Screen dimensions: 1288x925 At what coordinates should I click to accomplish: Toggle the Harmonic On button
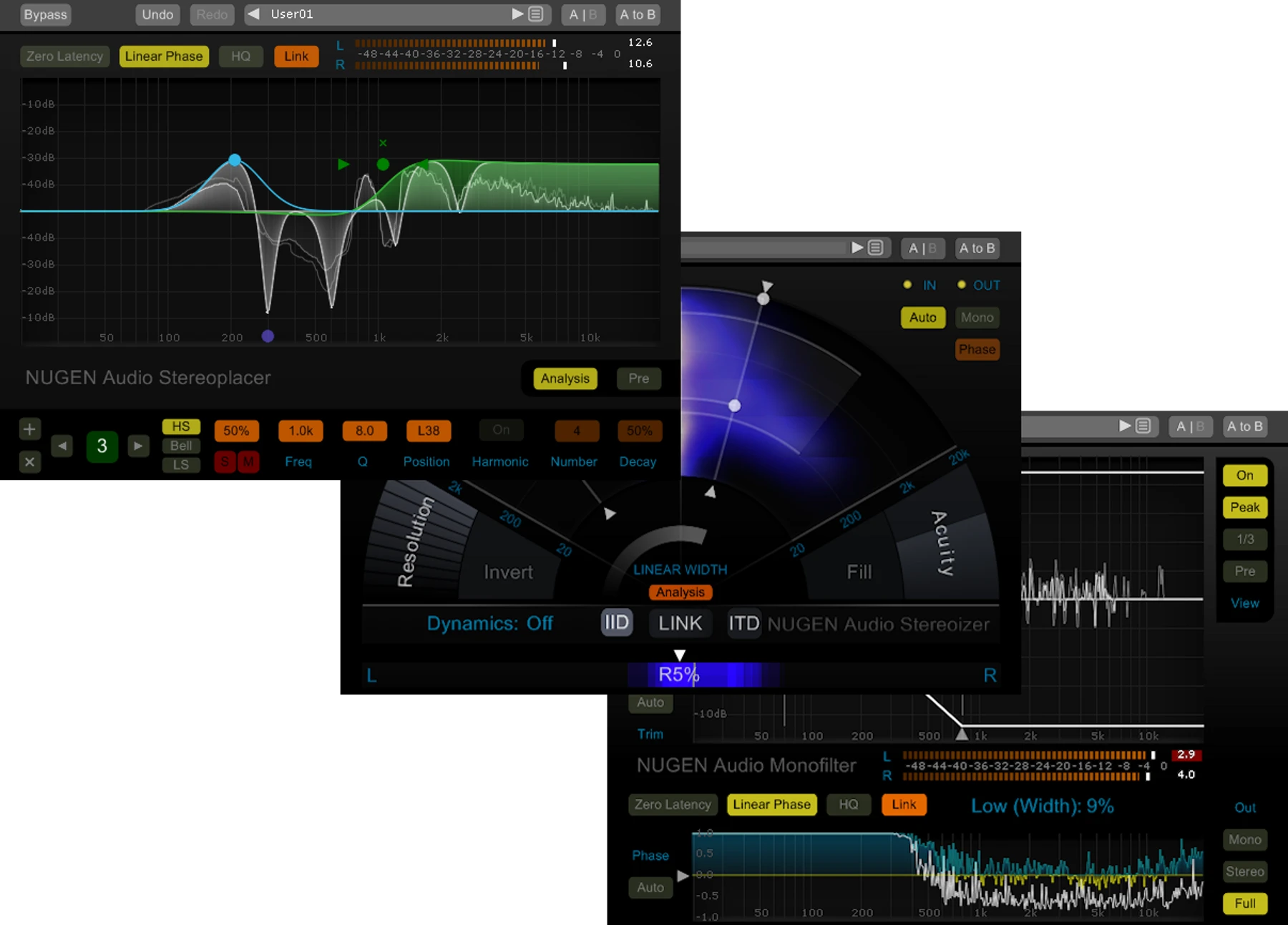click(501, 430)
